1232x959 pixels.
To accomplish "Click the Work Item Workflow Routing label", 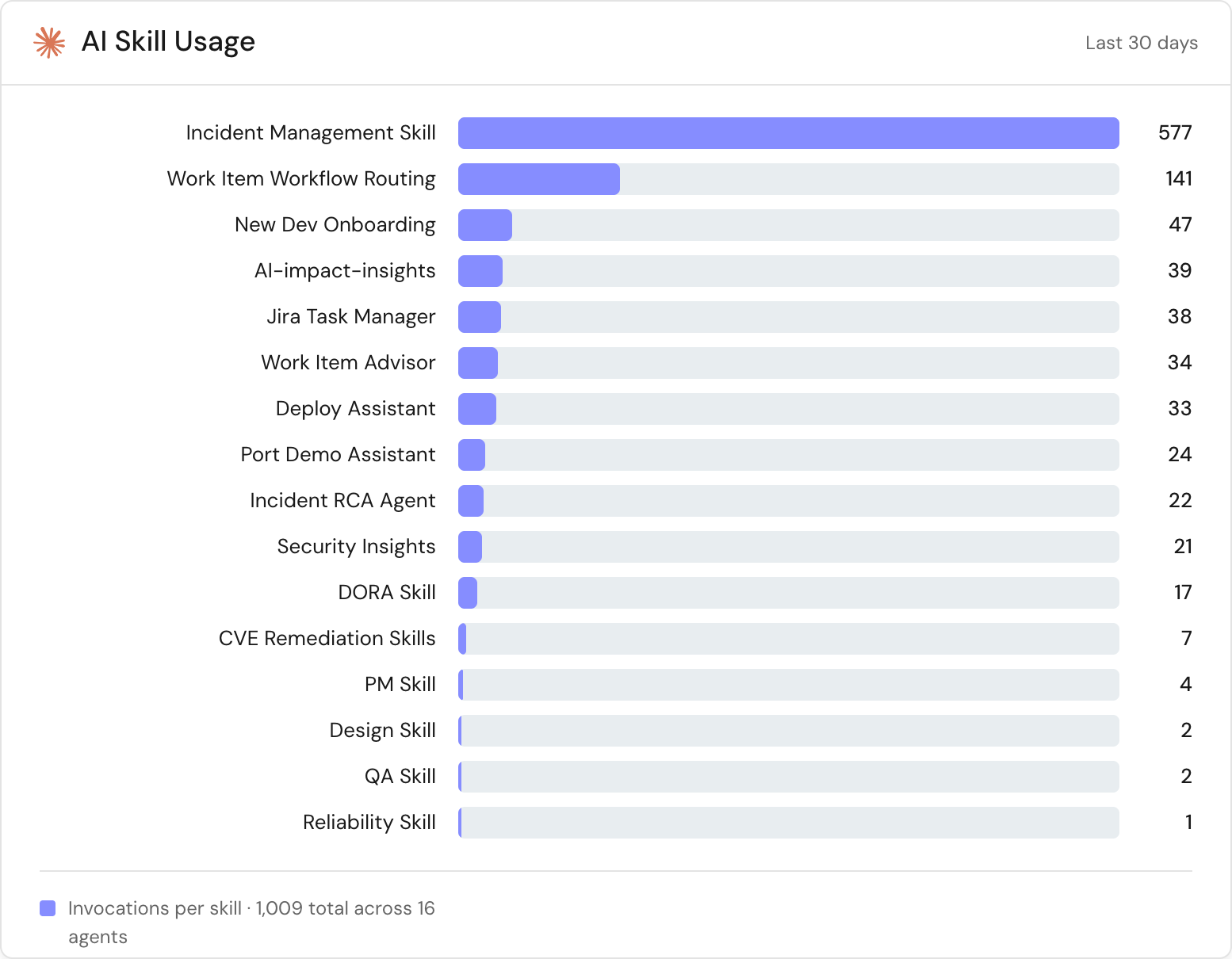I will point(301,179).
